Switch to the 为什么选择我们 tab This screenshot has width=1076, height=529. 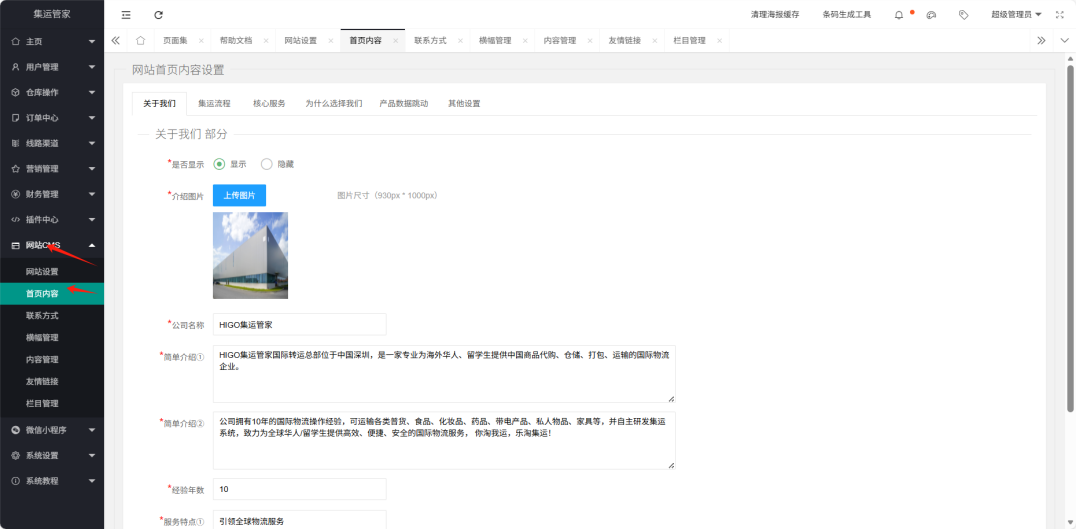click(x=334, y=104)
